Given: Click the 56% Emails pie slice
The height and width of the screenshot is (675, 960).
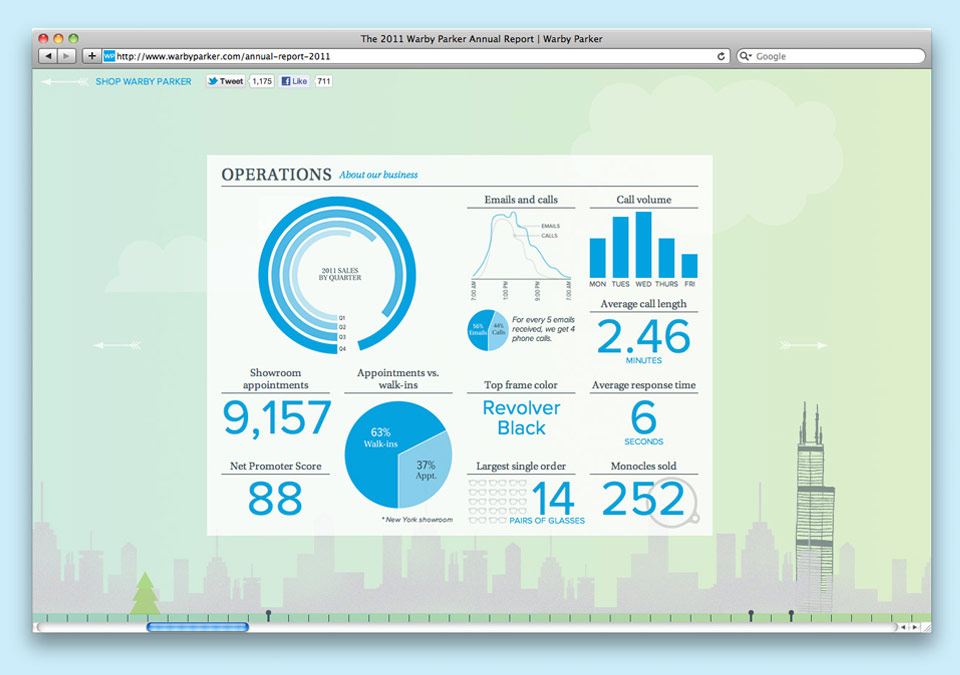Looking at the screenshot, I should click(478, 330).
